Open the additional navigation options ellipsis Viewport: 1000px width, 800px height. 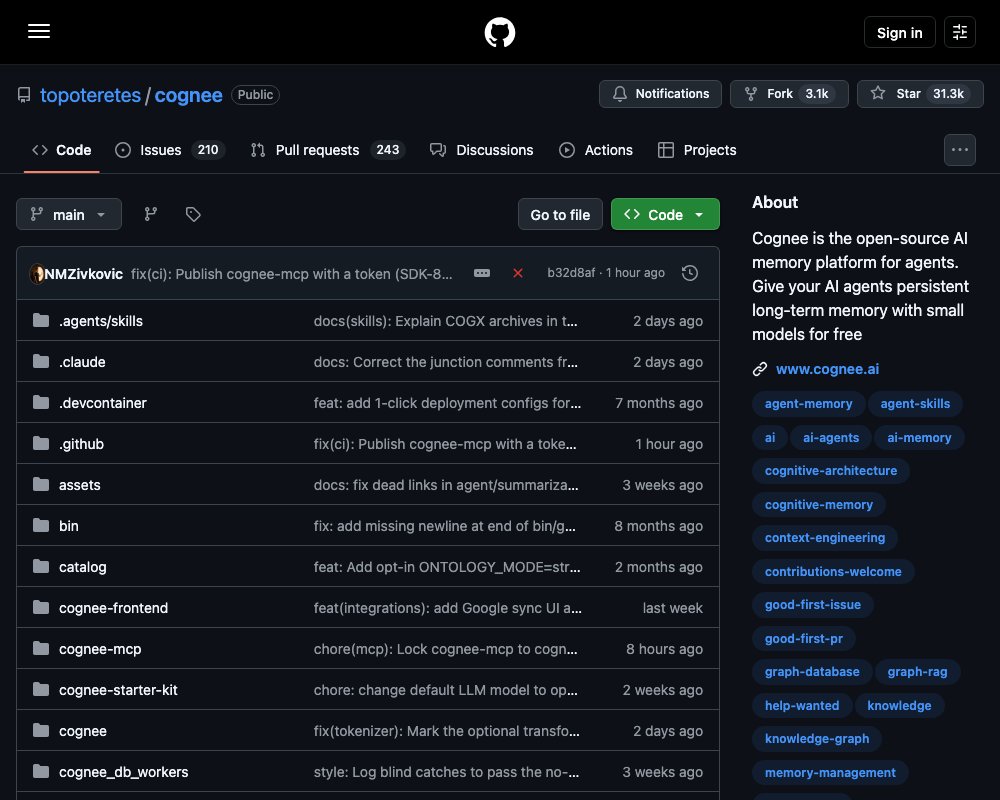[960, 150]
